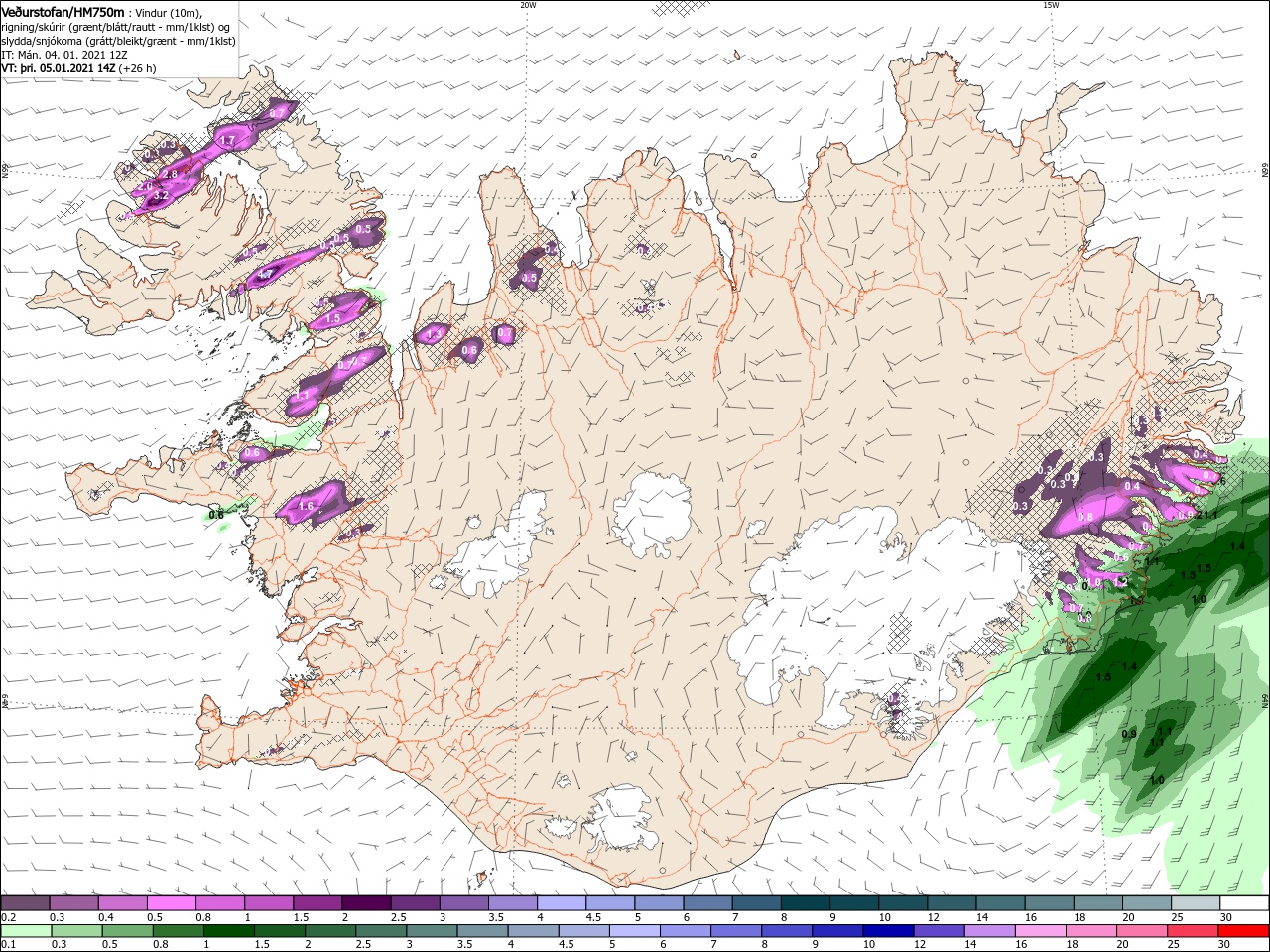Select upper legend swatch between 0.8 and 1

pyautogui.click(x=219, y=902)
